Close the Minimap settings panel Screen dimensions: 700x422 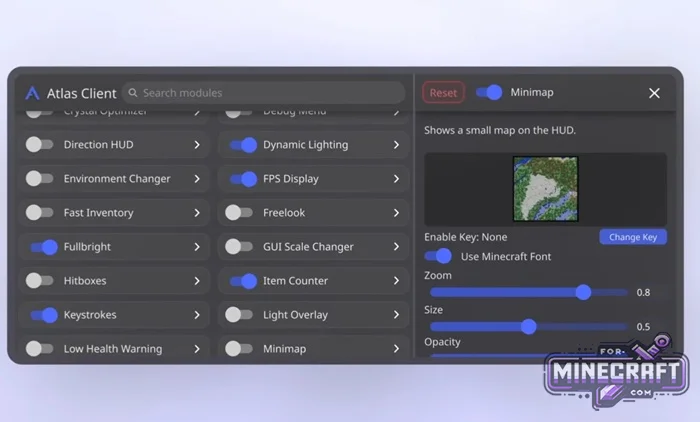654,93
